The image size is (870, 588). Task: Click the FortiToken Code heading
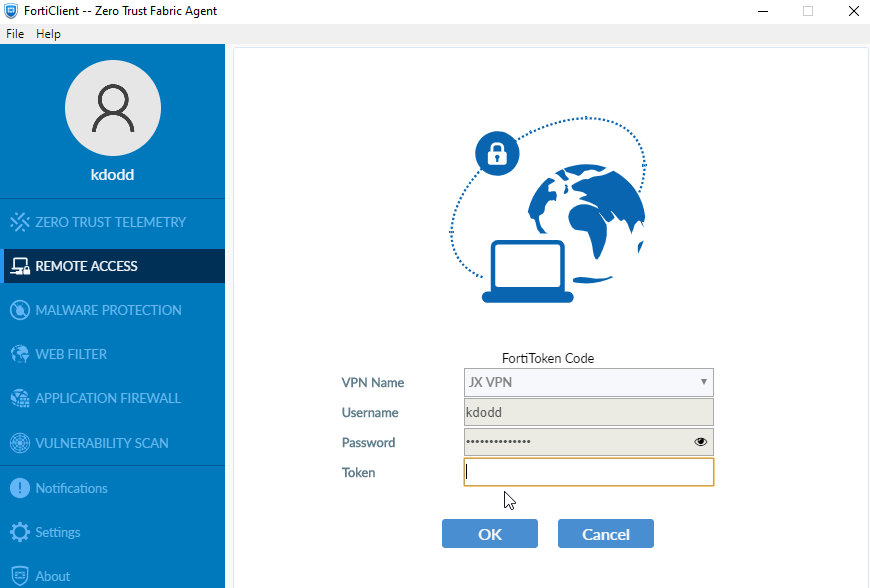[x=548, y=359]
